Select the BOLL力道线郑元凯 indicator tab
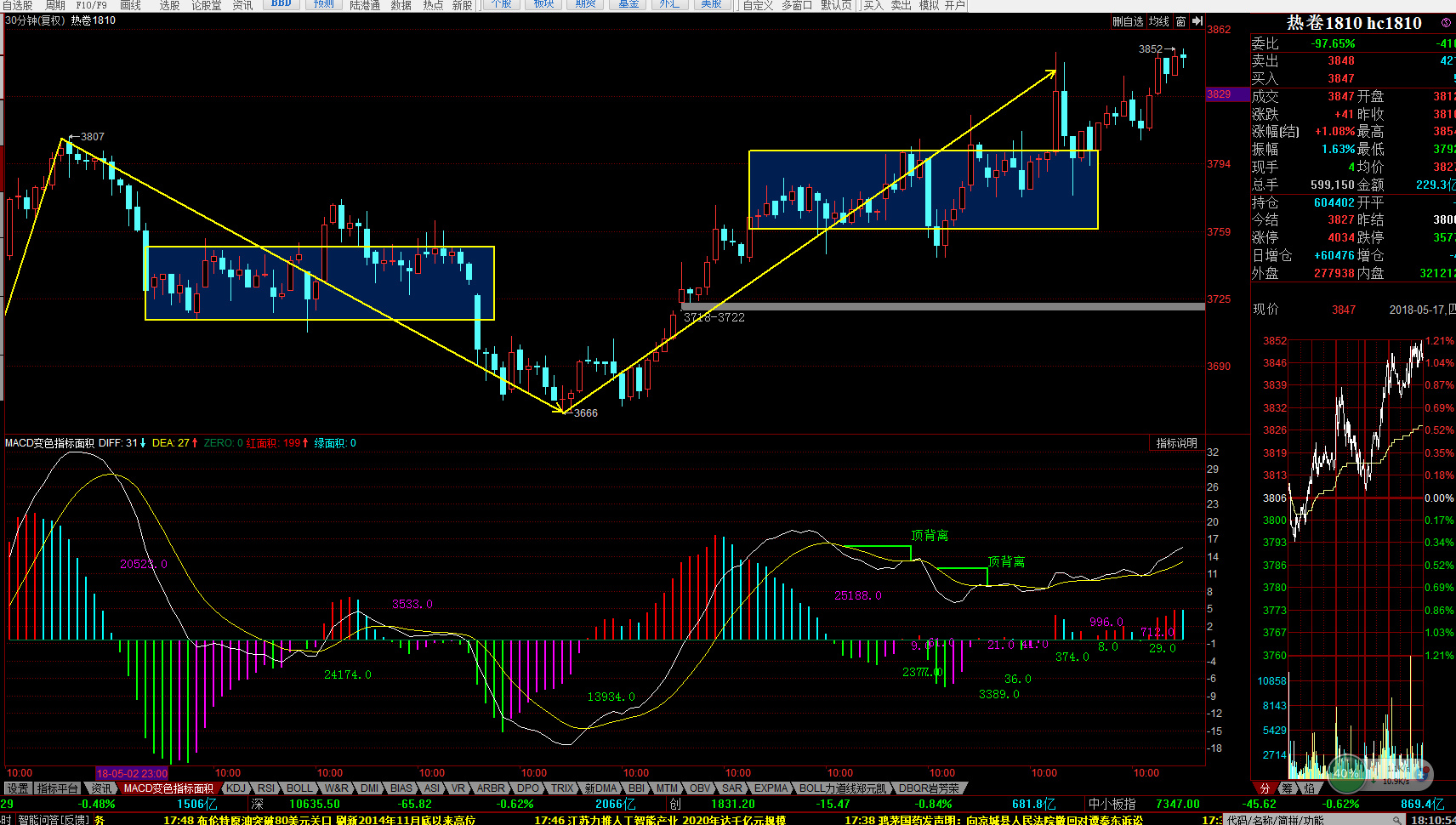The image size is (1456, 825). click(x=843, y=788)
